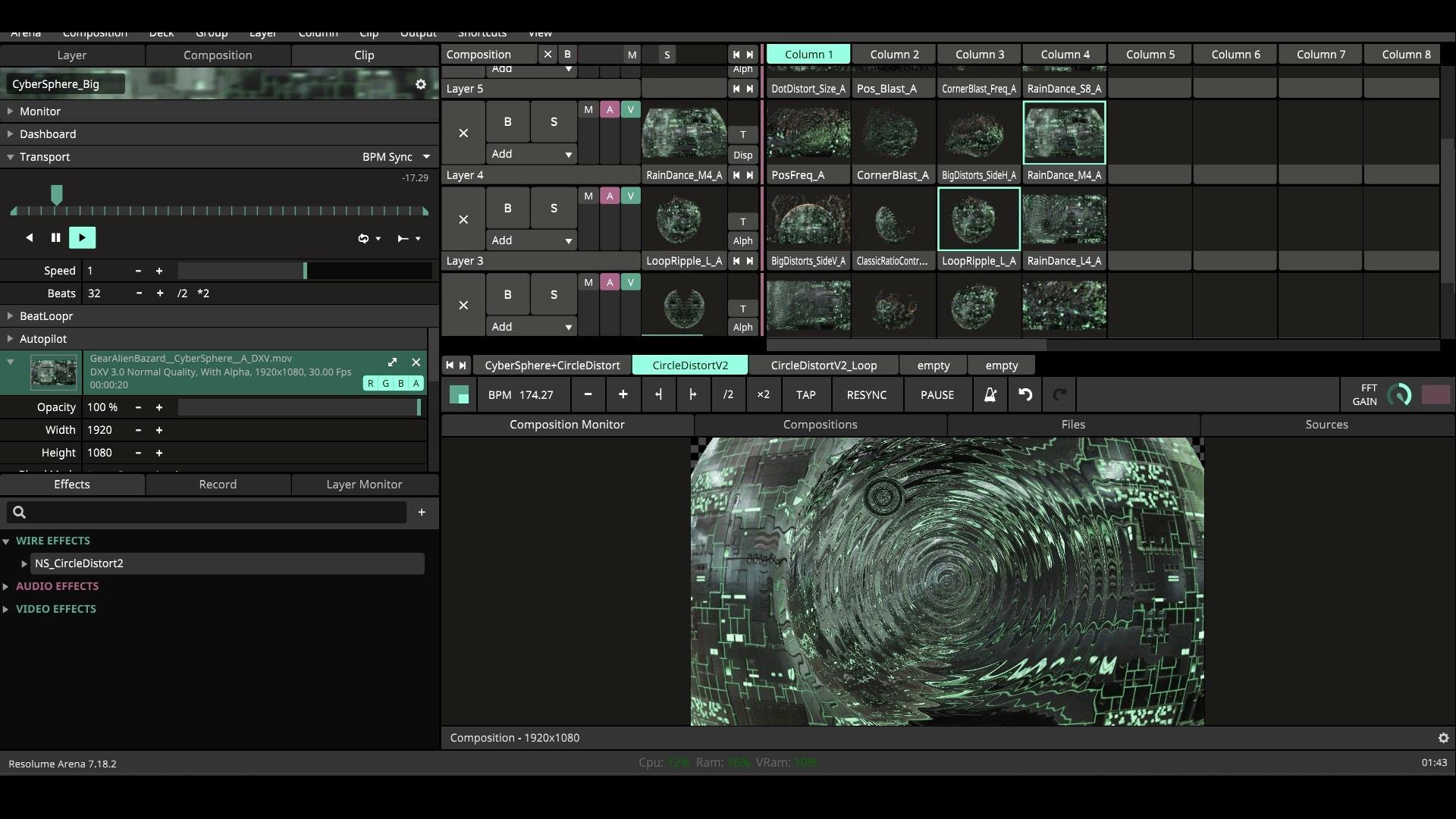Screen dimensions: 1456x819
Task: Click the green beat indicator square next to BPM
Action: coord(459,395)
